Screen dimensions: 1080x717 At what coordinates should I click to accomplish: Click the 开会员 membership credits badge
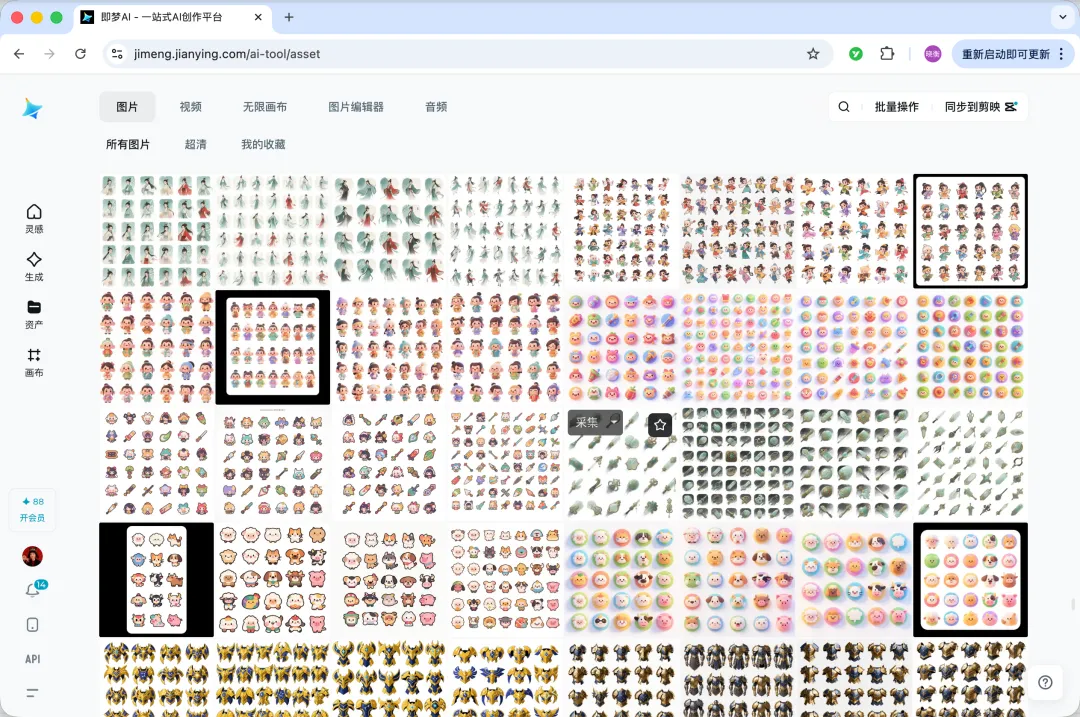32,510
